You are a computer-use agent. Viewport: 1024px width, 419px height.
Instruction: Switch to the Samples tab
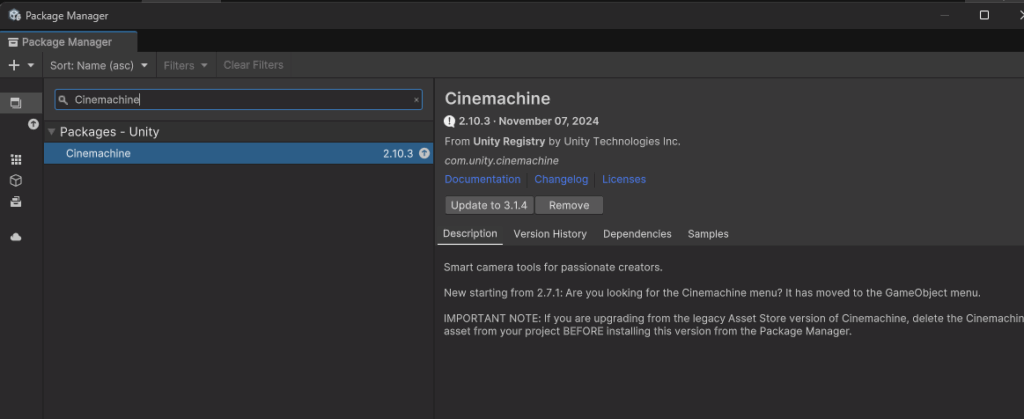point(708,234)
